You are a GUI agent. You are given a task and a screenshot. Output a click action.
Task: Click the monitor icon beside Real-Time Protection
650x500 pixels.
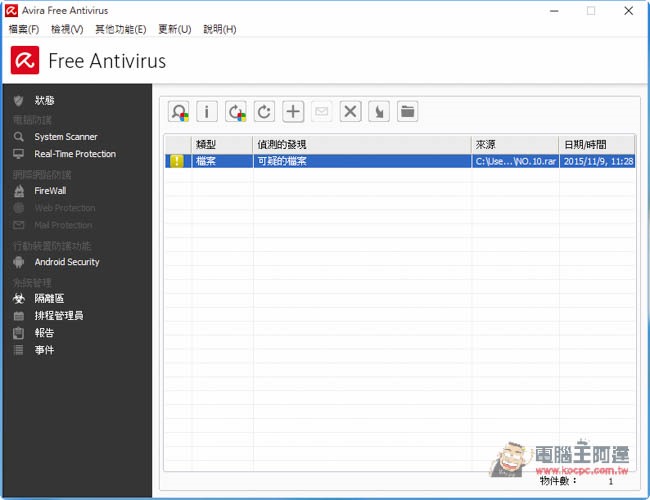click(x=18, y=154)
